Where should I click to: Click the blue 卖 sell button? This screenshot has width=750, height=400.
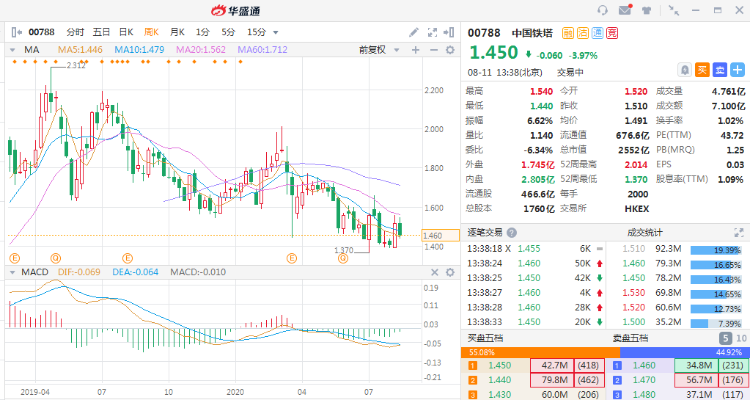[720, 70]
